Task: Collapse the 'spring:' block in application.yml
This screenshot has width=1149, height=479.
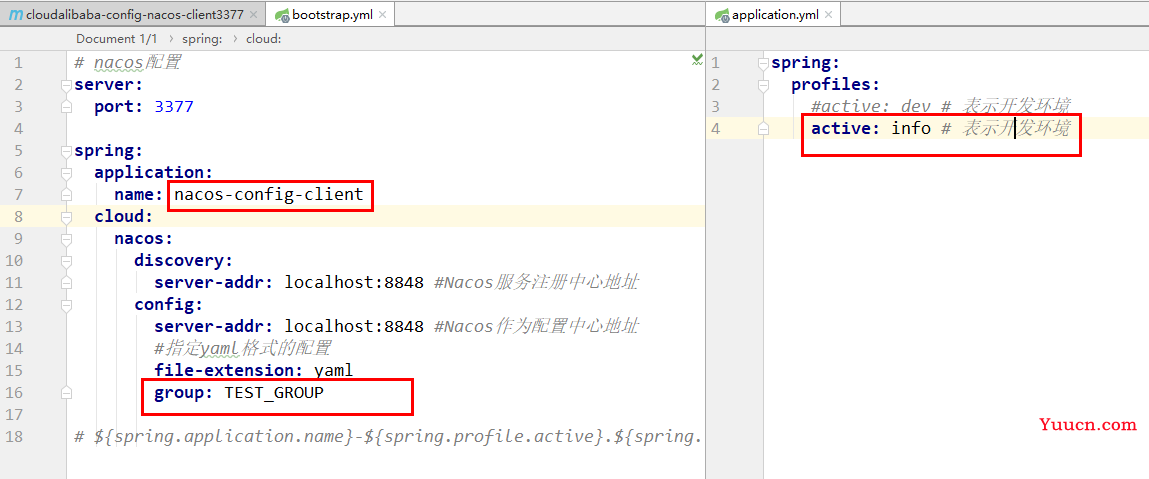Action: [x=764, y=63]
